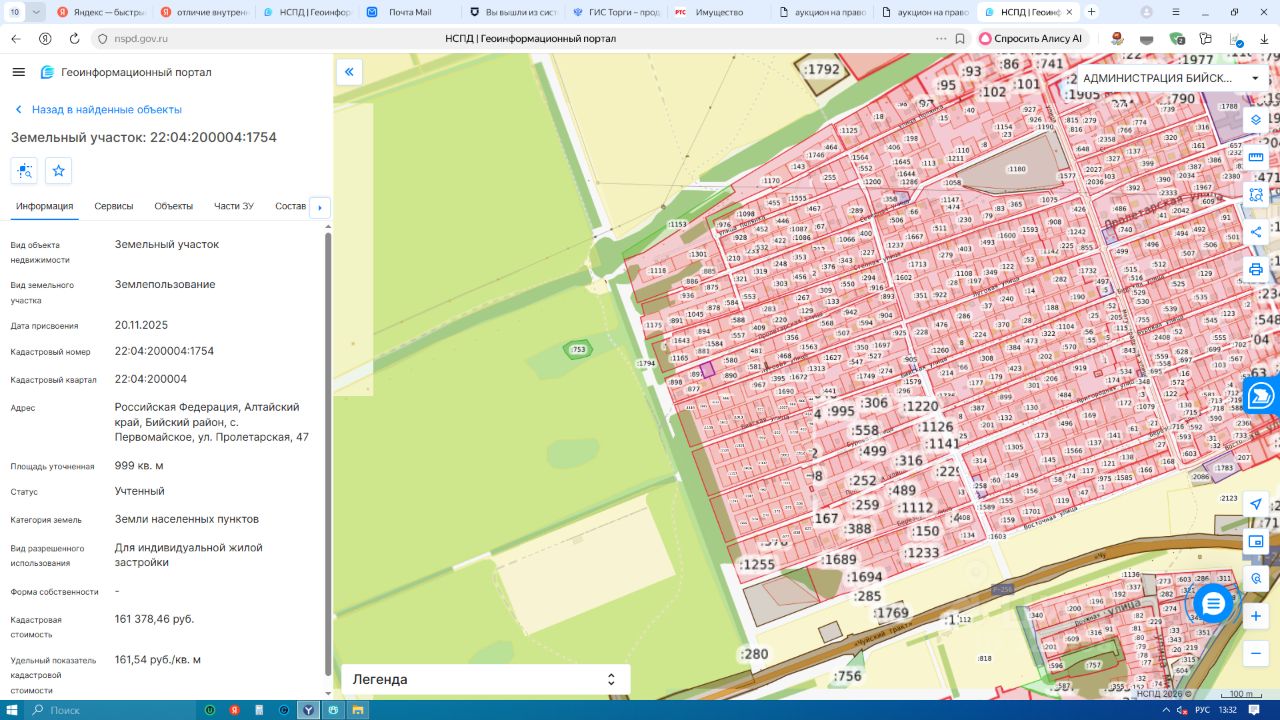Switch to the Сервисы tab
Image resolution: width=1280 pixels, height=720 pixels.
(114, 206)
